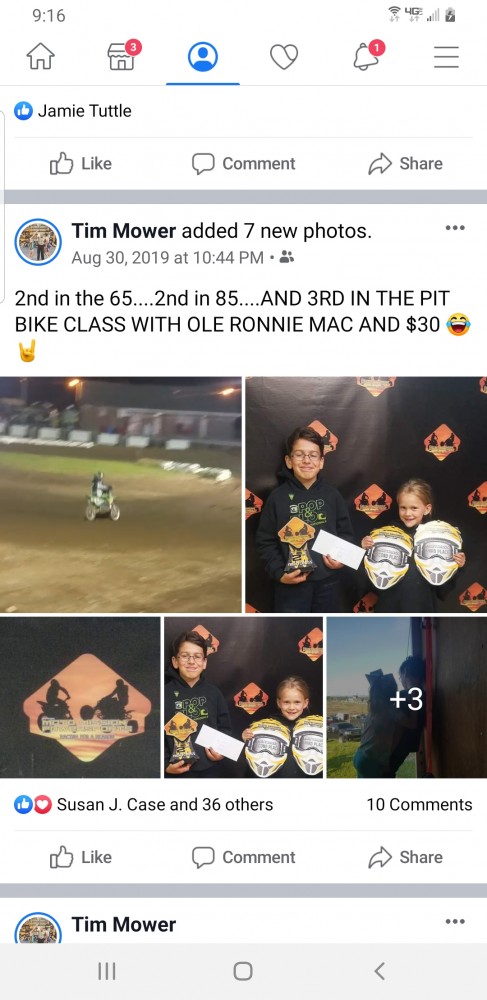This screenshot has height=1000, width=487.
Task: Tap the Android back navigation button
Action: tap(379, 971)
